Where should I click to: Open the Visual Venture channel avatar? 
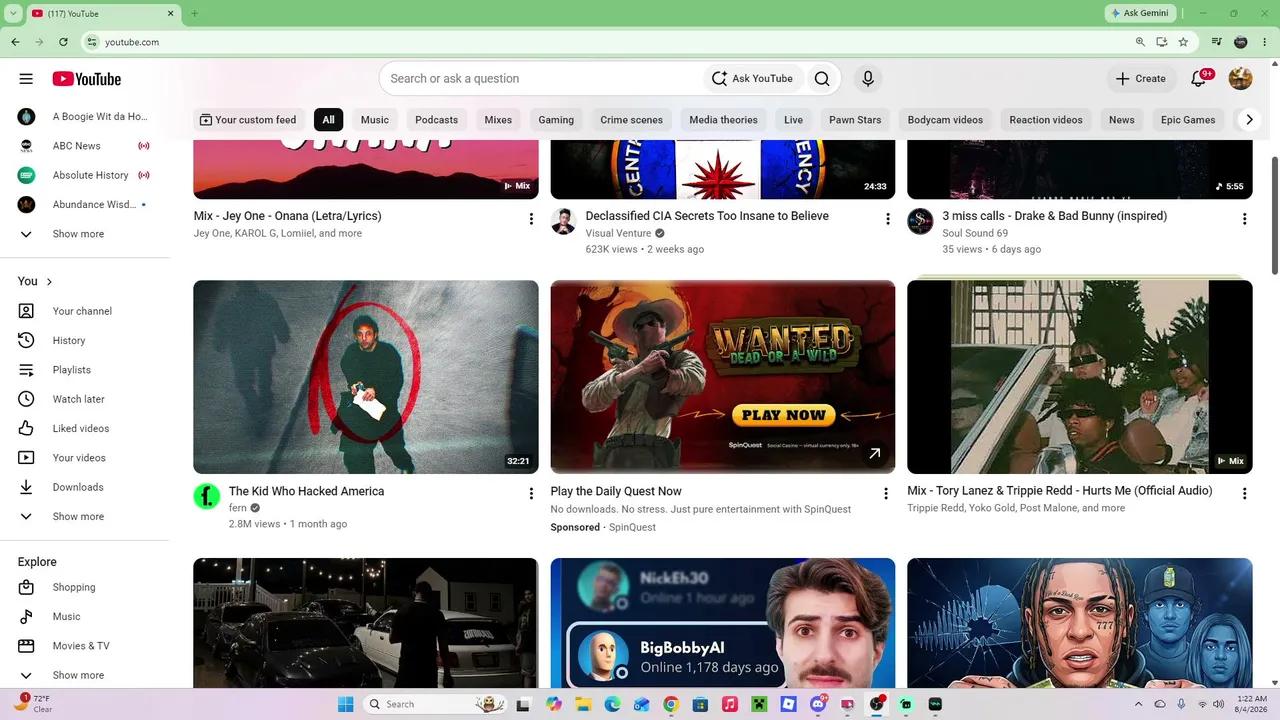tap(564, 222)
